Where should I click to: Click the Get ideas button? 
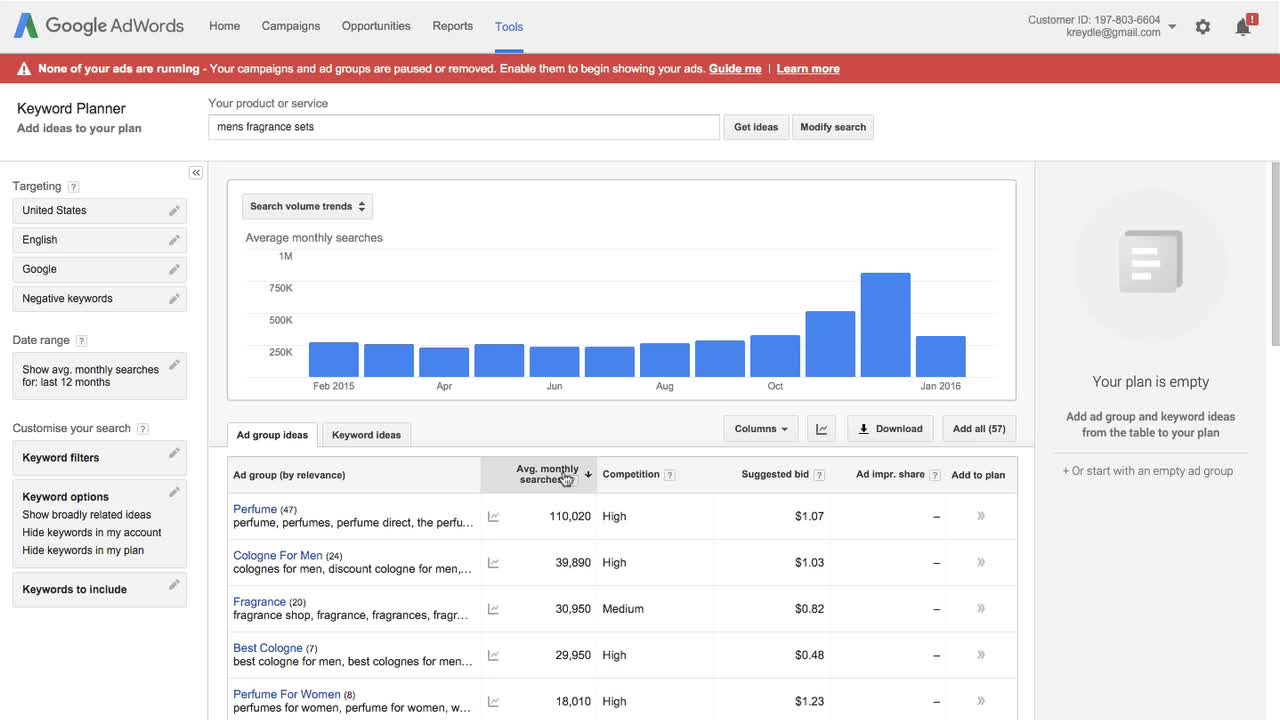pos(756,127)
